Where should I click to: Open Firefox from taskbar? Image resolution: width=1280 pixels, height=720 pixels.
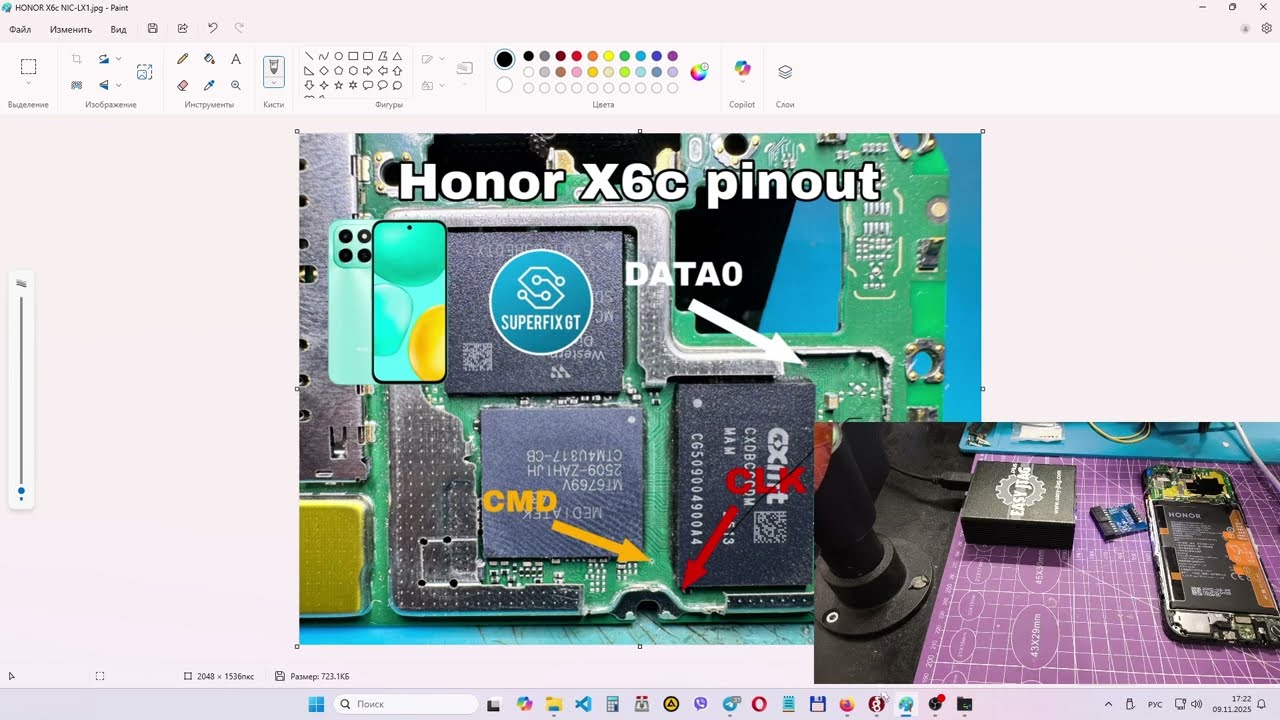847,704
